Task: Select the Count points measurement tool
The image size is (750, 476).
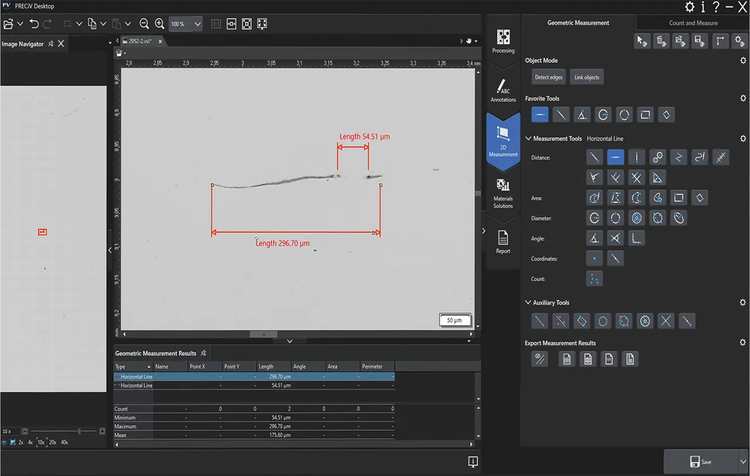Action: click(x=594, y=279)
